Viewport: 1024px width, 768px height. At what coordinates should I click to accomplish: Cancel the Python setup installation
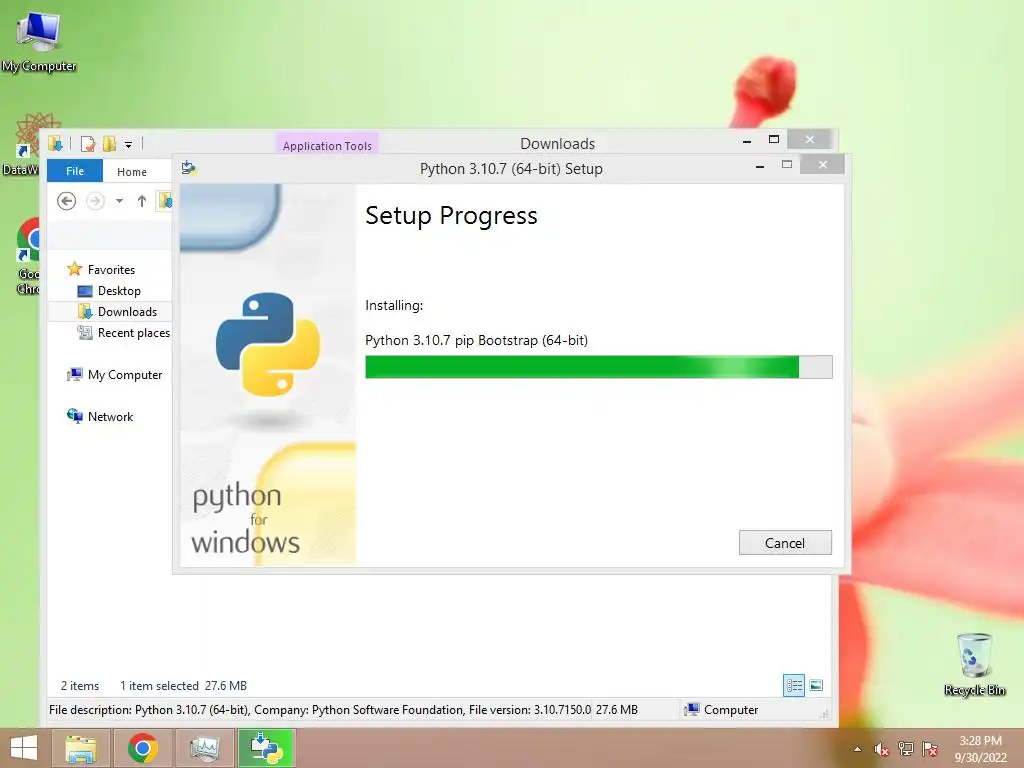point(785,543)
